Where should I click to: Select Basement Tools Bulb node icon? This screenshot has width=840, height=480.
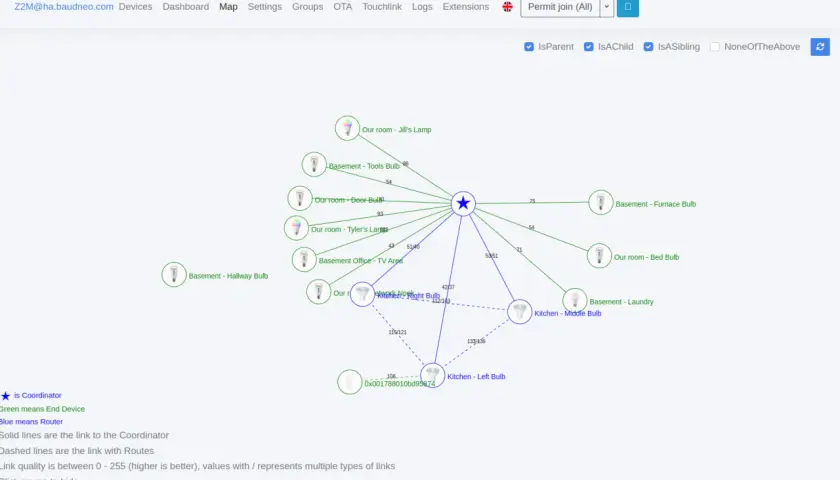pos(314,164)
